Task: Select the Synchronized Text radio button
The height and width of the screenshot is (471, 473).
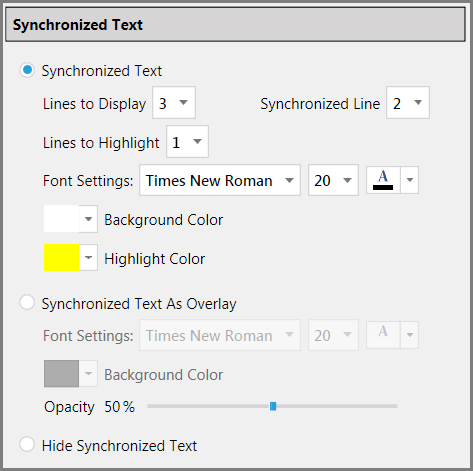Action: coord(27,70)
